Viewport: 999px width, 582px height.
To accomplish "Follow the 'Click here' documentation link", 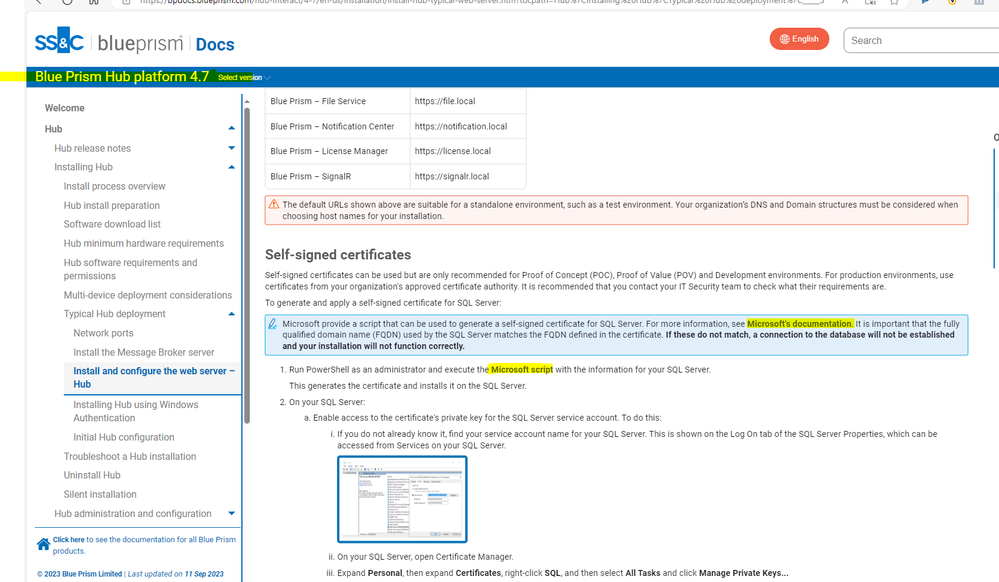I will click(x=68, y=539).
